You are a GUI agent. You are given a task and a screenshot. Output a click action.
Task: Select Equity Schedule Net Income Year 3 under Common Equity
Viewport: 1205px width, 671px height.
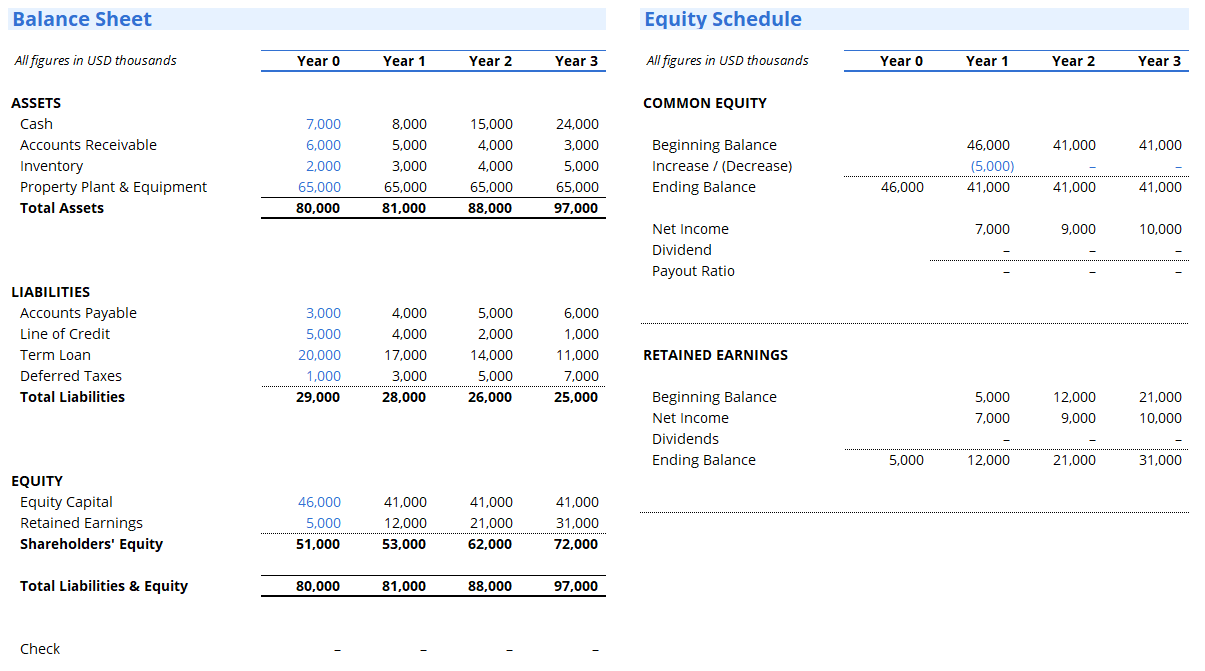1160,229
